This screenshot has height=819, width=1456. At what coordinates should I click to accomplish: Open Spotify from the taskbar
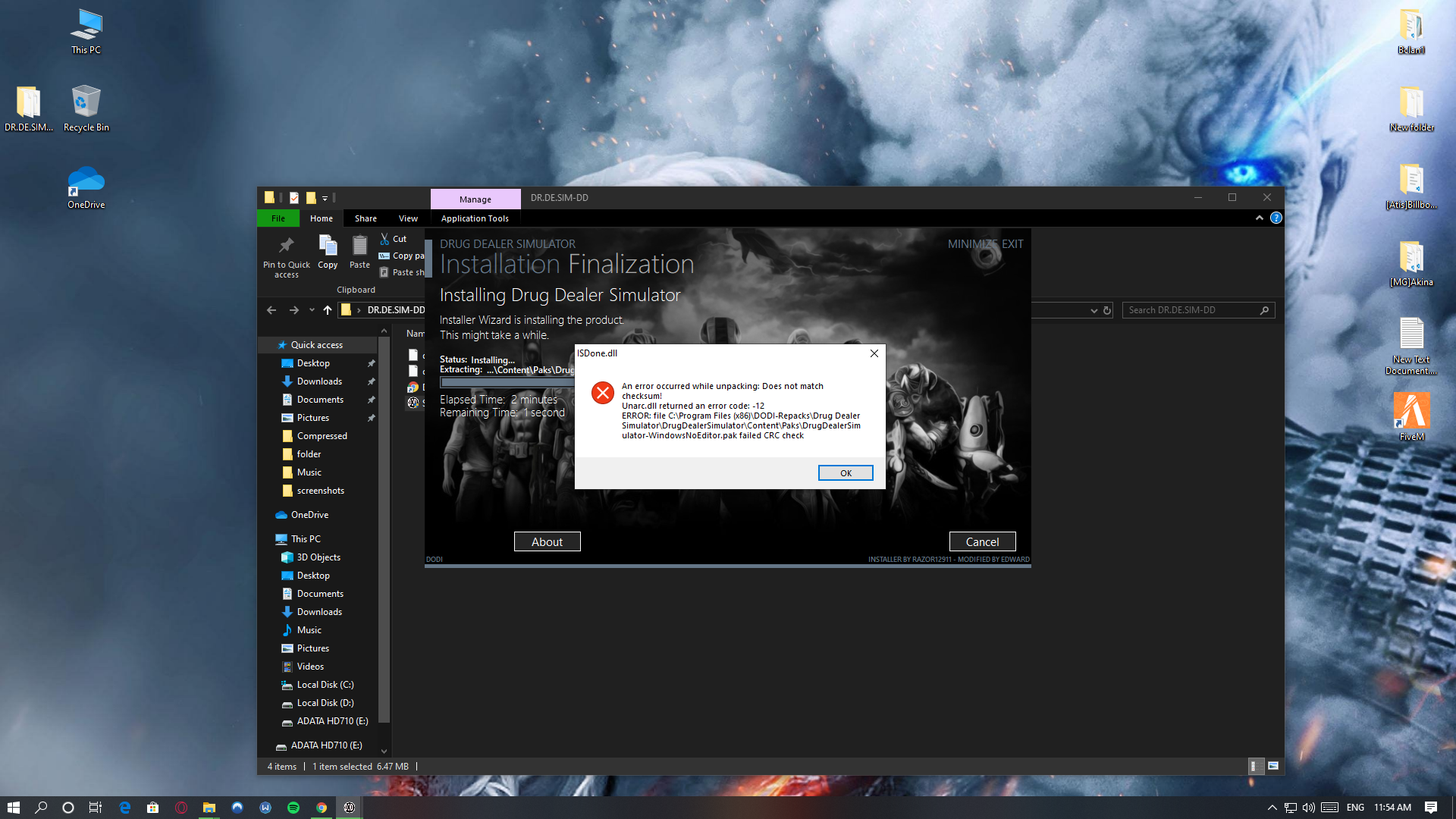click(x=293, y=808)
